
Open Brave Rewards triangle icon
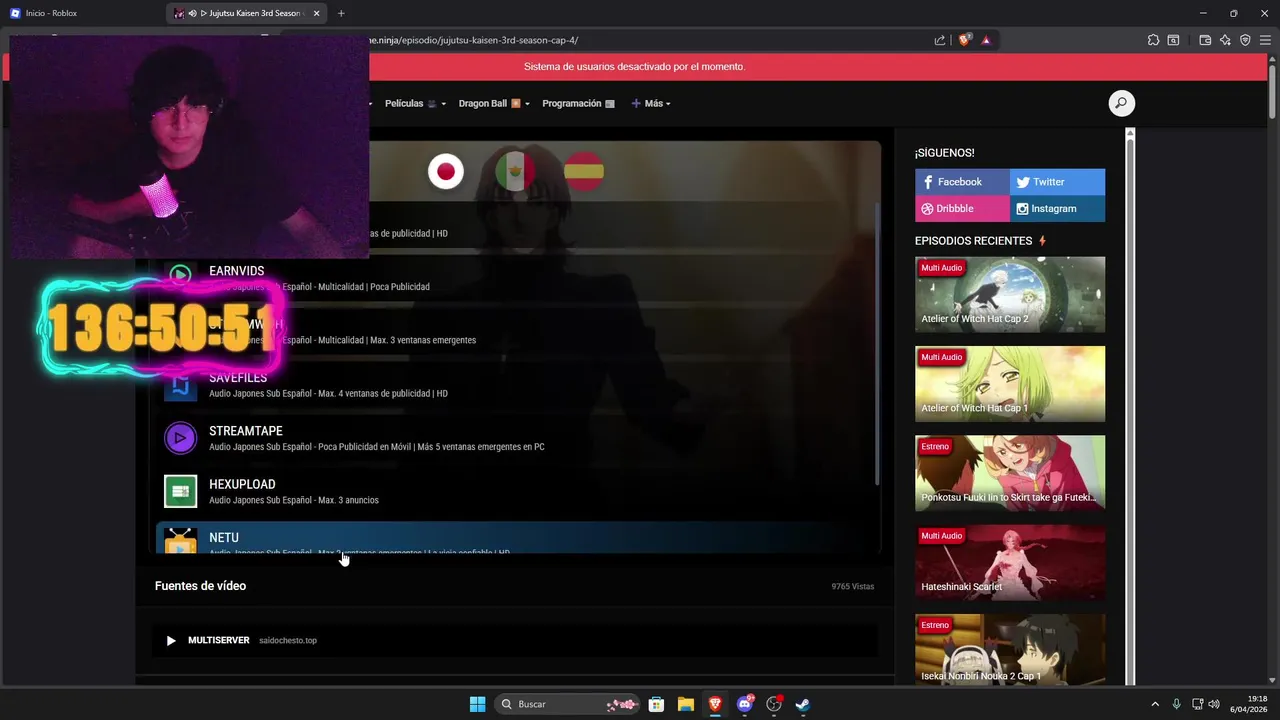[986, 40]
